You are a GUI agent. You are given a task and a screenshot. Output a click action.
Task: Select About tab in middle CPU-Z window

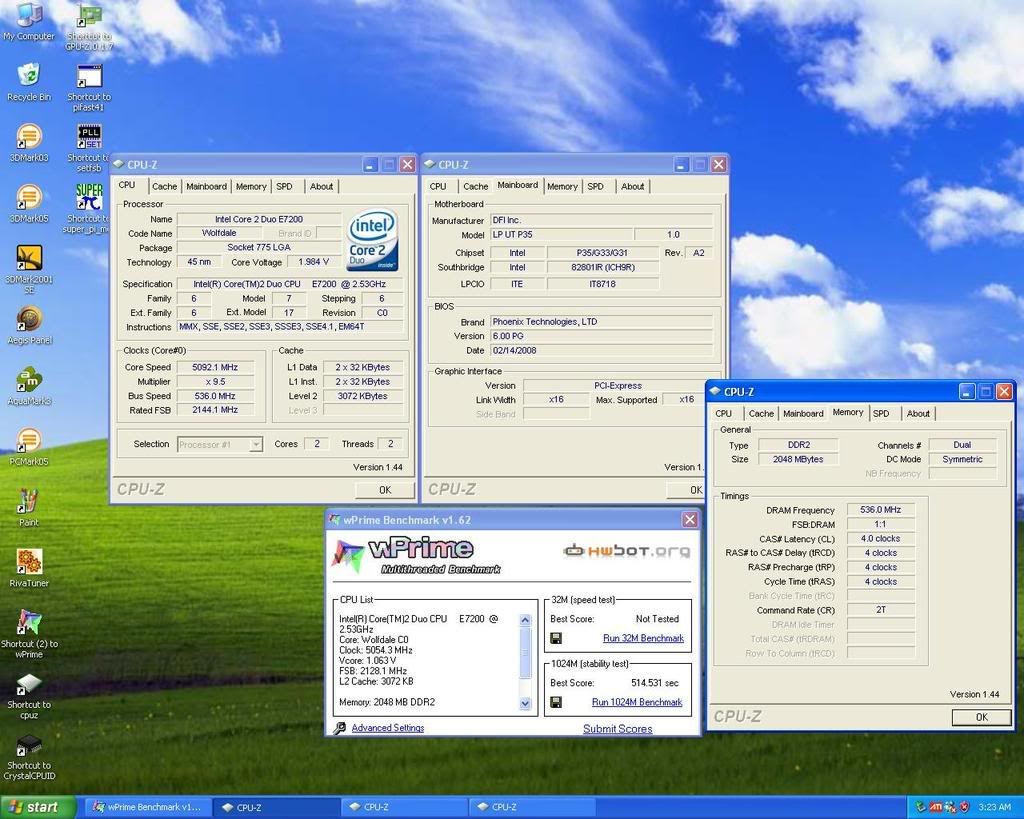632,186
